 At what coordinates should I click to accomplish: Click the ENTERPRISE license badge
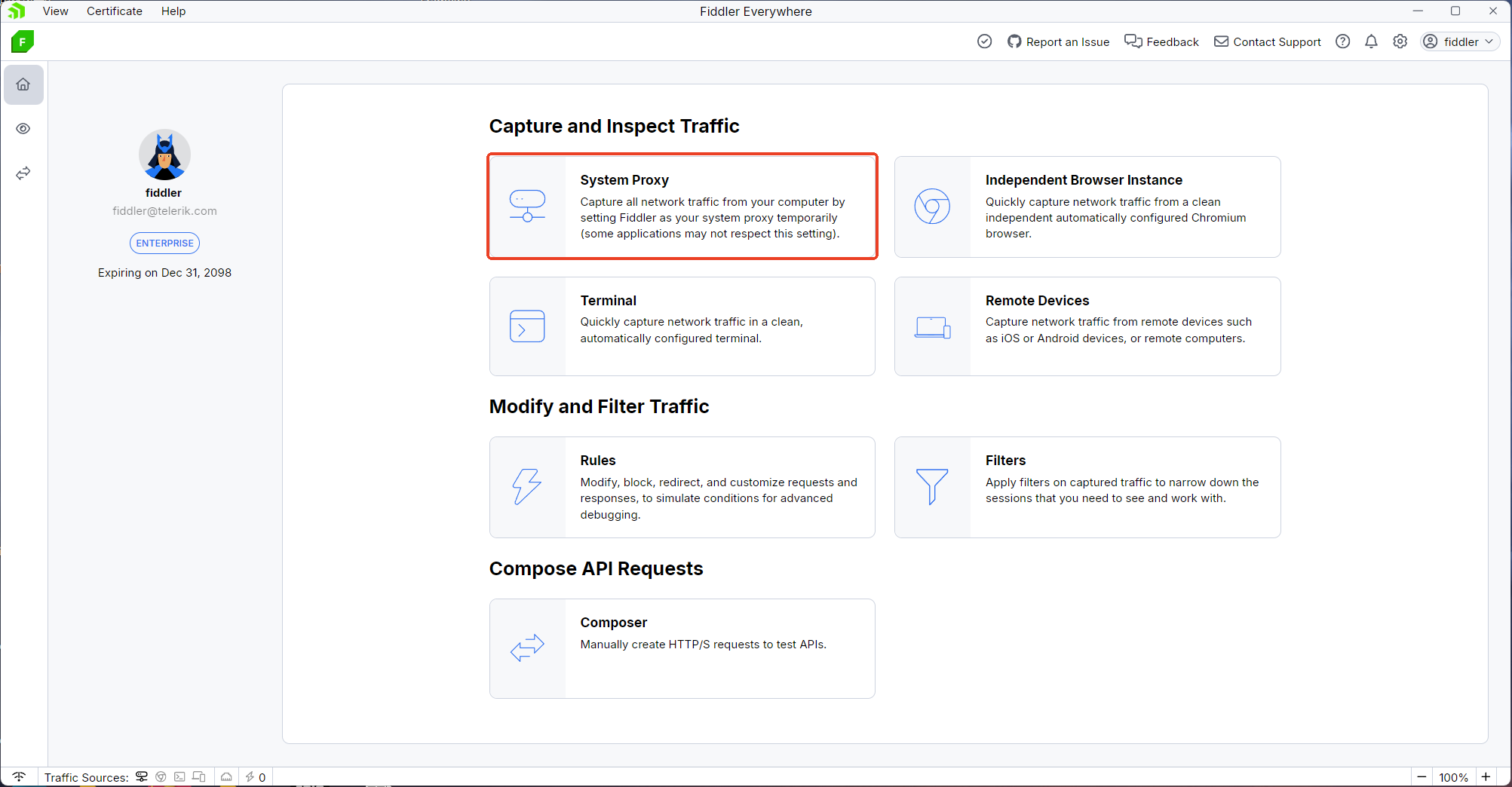pos(164,243)
